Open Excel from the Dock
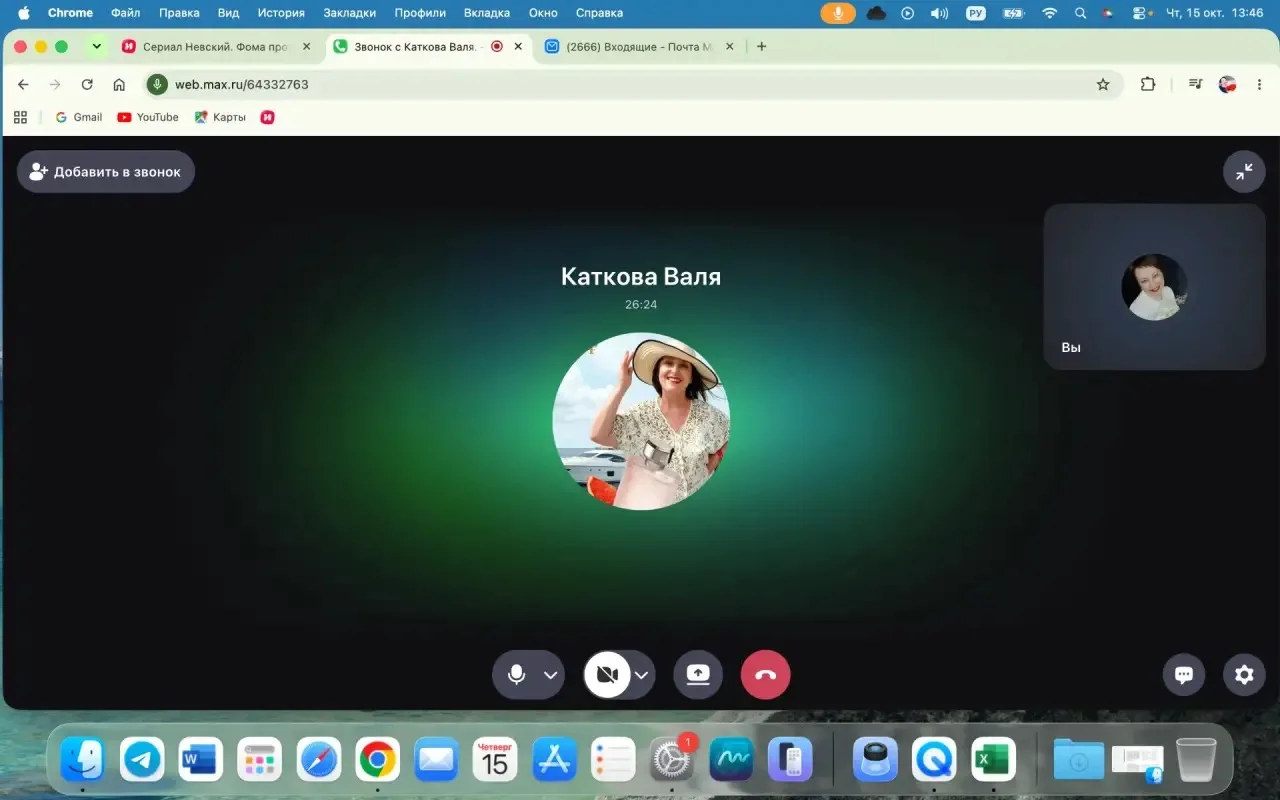The width and height of the screenshot is (1280, 800). coord(993,761)
